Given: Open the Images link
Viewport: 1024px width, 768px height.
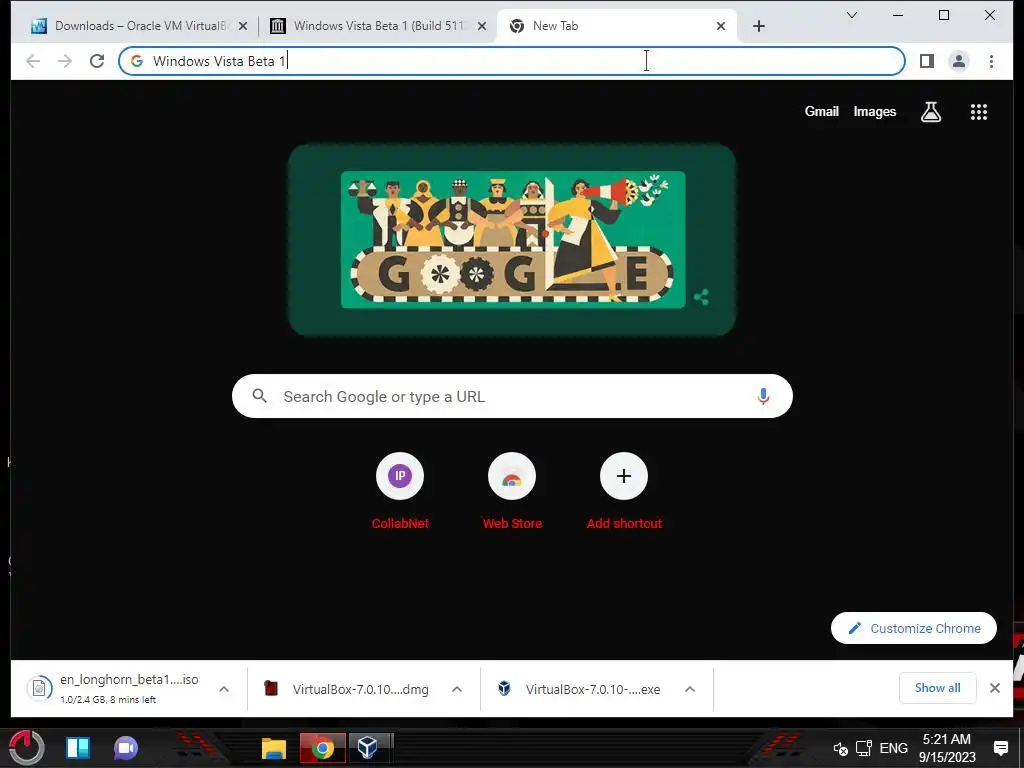Looking at the screenshot, I should [x=874, y=112].
